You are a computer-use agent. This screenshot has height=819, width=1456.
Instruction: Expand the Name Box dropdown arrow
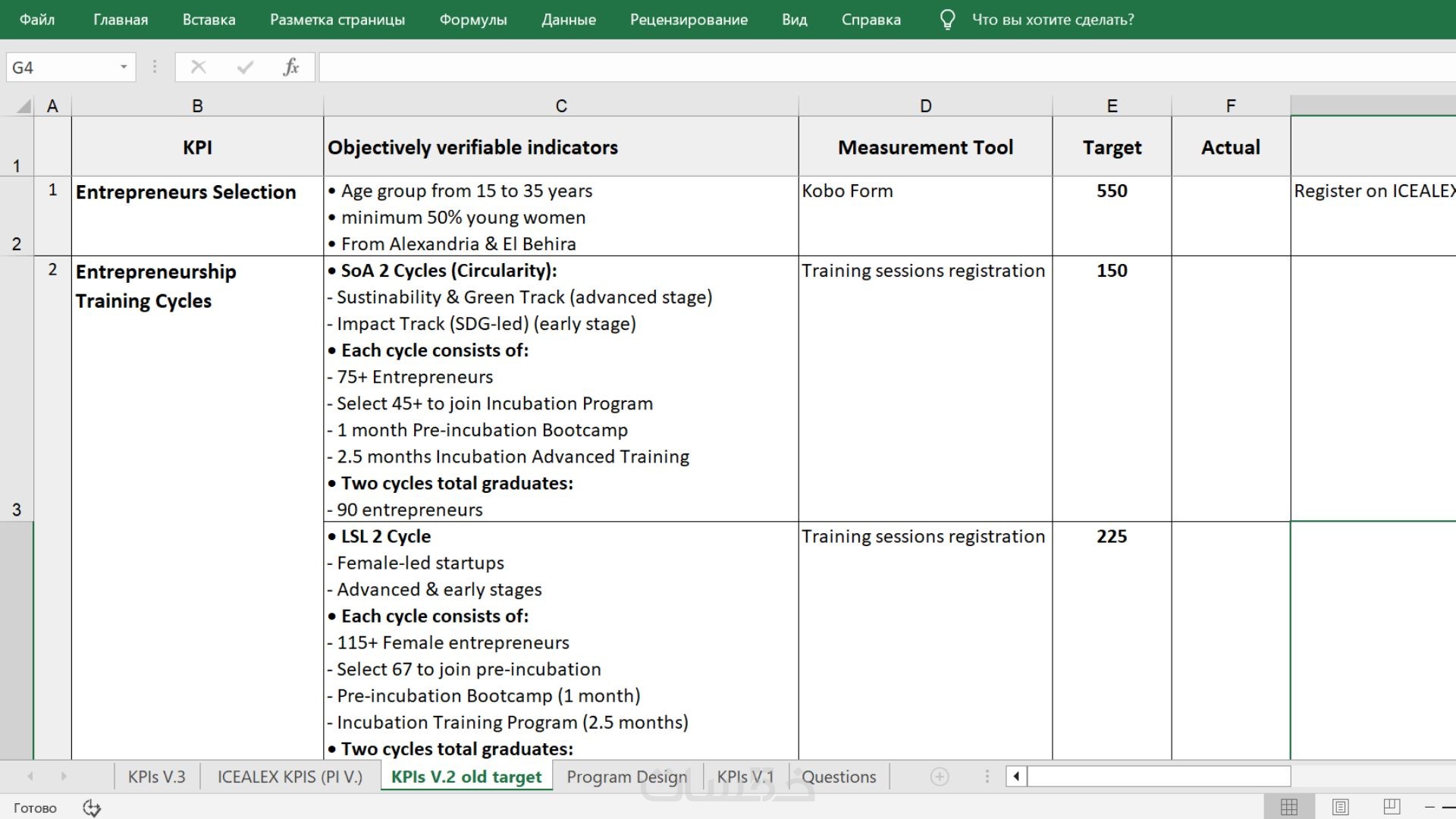tap(124, 67)
